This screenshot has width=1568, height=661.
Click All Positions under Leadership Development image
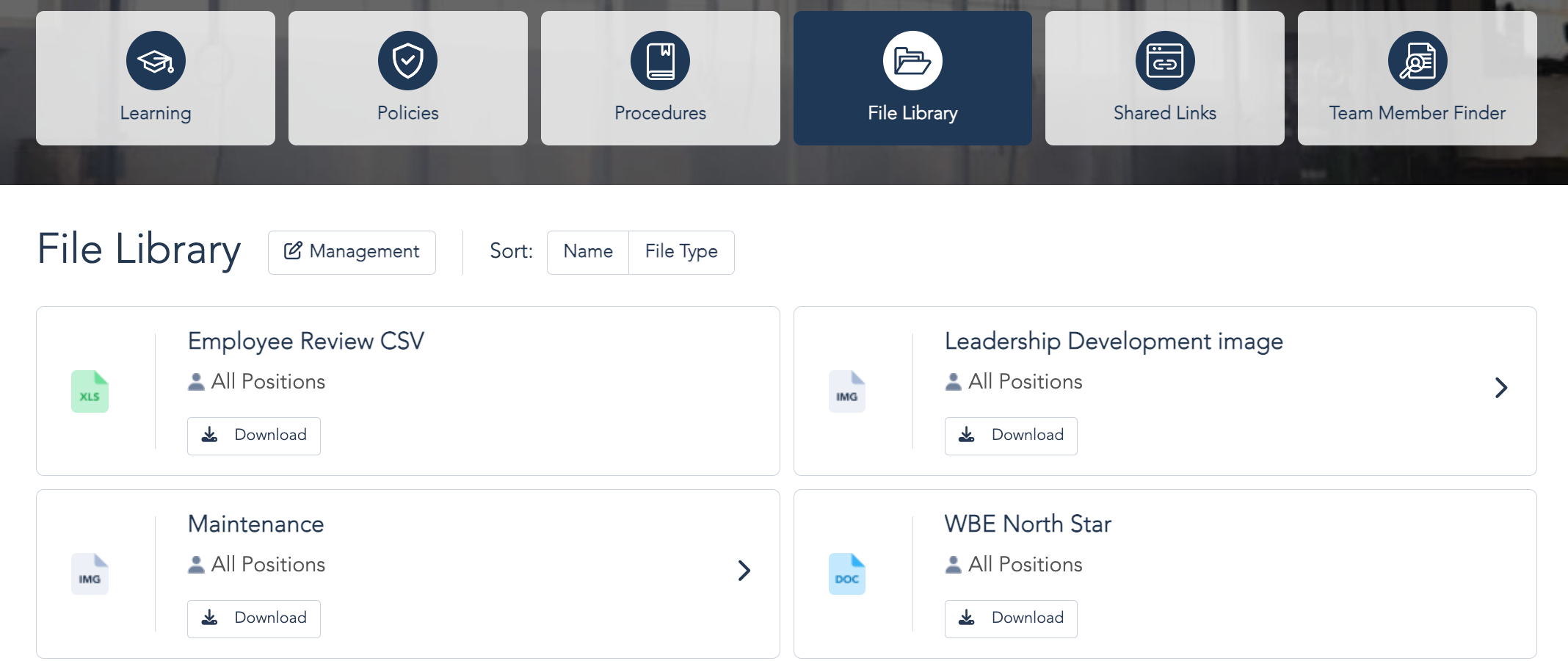pos(1025,382)
